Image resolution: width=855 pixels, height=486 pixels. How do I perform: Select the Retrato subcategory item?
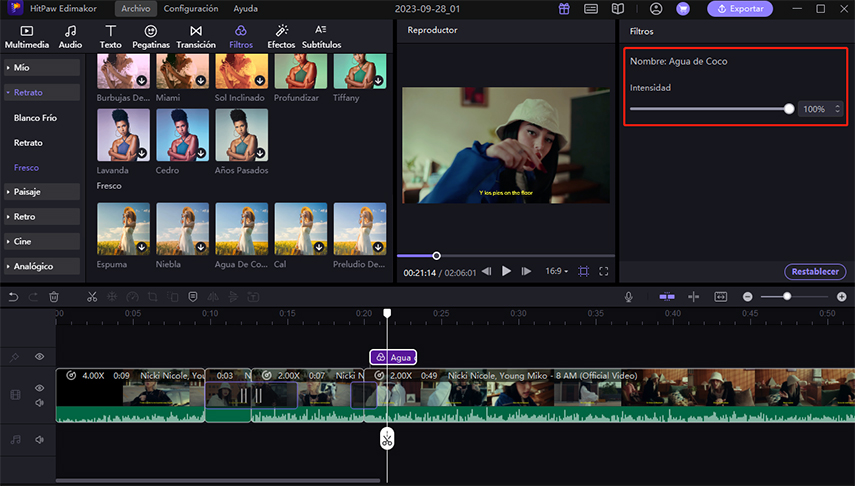28,143
